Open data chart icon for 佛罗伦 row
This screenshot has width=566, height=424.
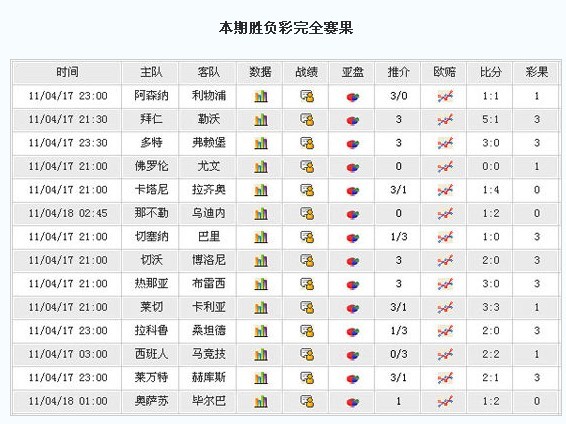(261, 167)
